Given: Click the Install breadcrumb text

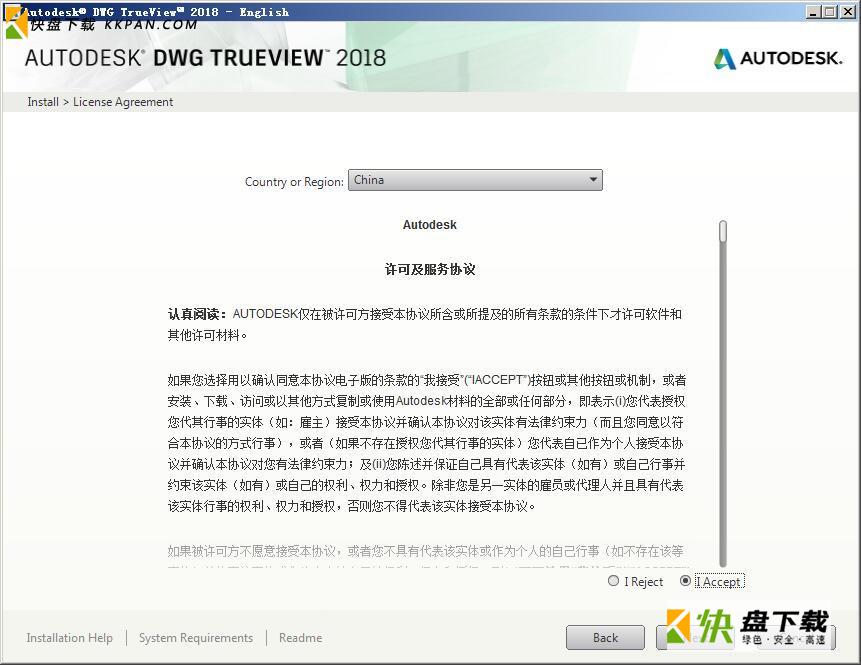Looking at the screenshot, I should pyautogui.click(x=43, y=102).
